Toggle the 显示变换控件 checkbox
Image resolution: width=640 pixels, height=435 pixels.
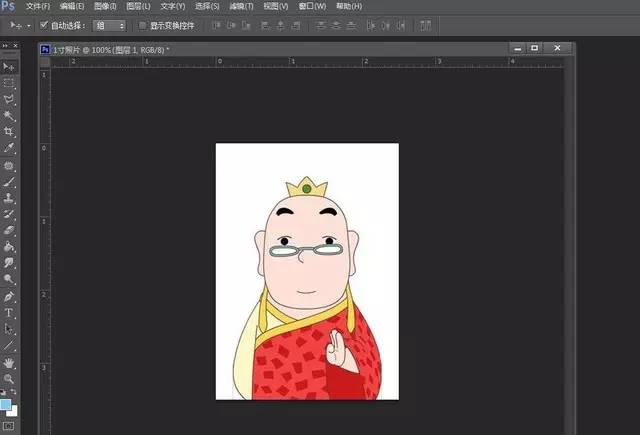point(142,25)
